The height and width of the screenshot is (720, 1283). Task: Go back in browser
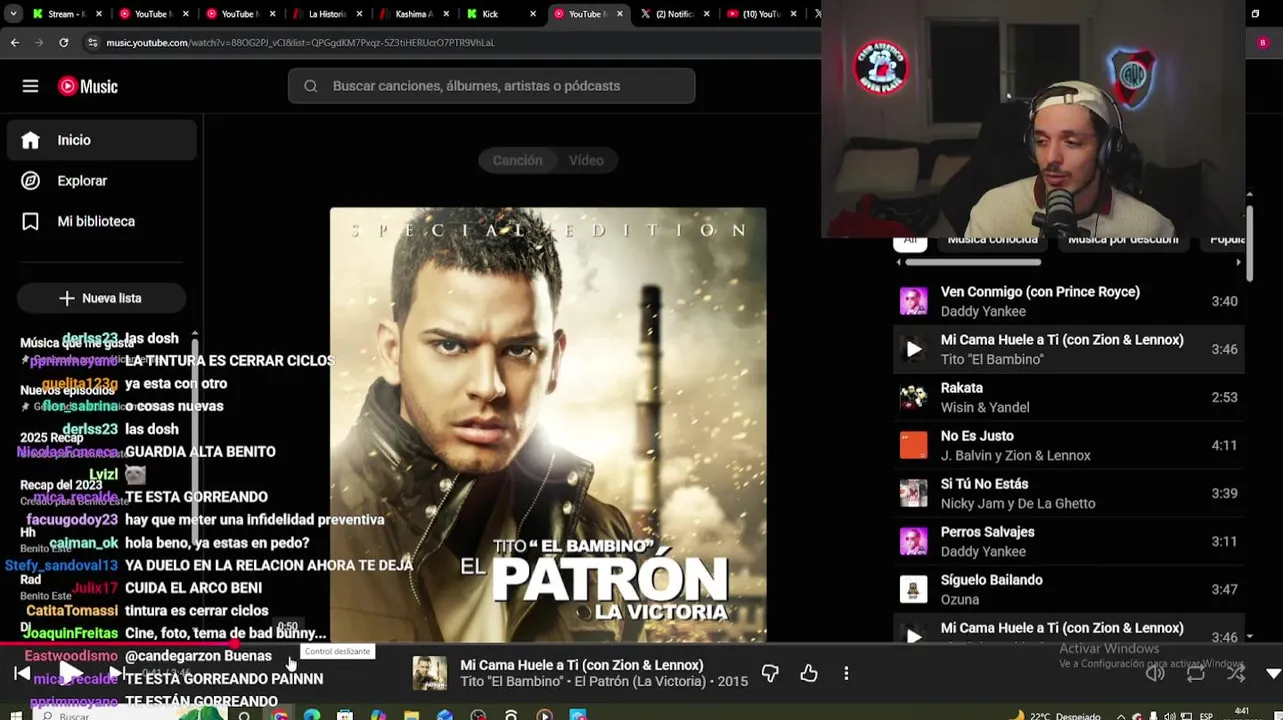[x=14, y=43]
